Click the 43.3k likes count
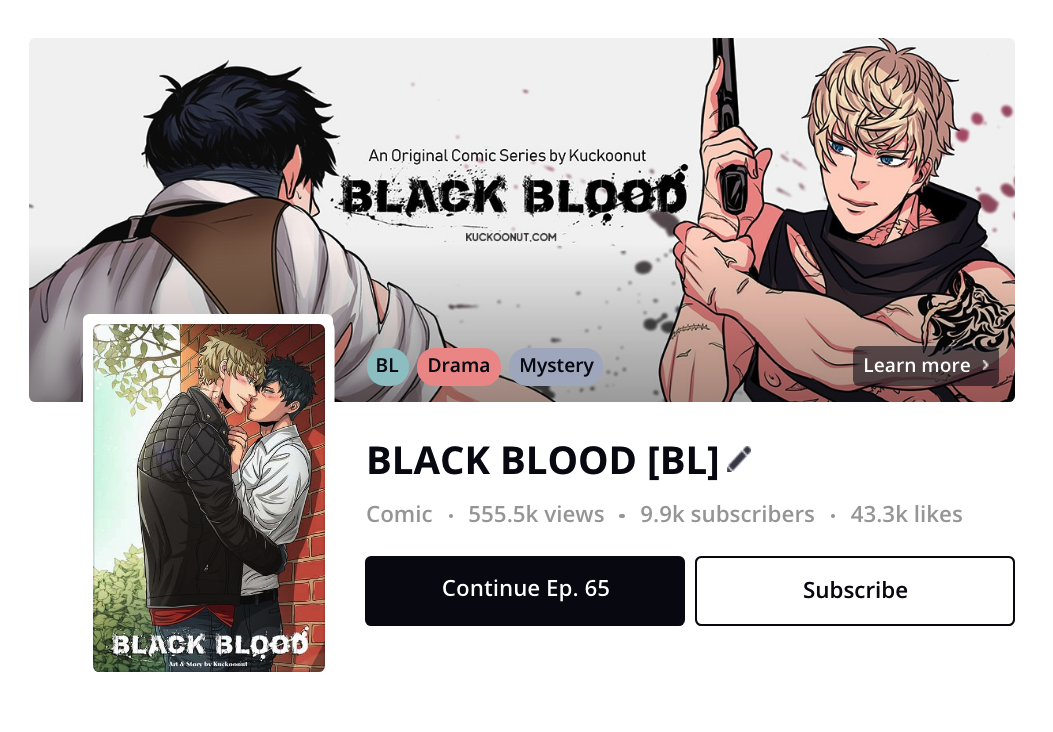The height and width of the screenshot is (732, 1053). click(907, 514)
